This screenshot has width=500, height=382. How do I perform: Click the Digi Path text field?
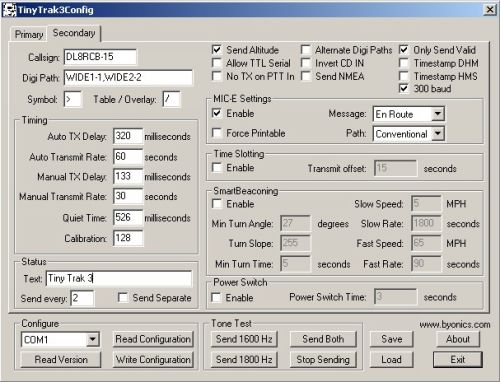[x=128, y=77]
